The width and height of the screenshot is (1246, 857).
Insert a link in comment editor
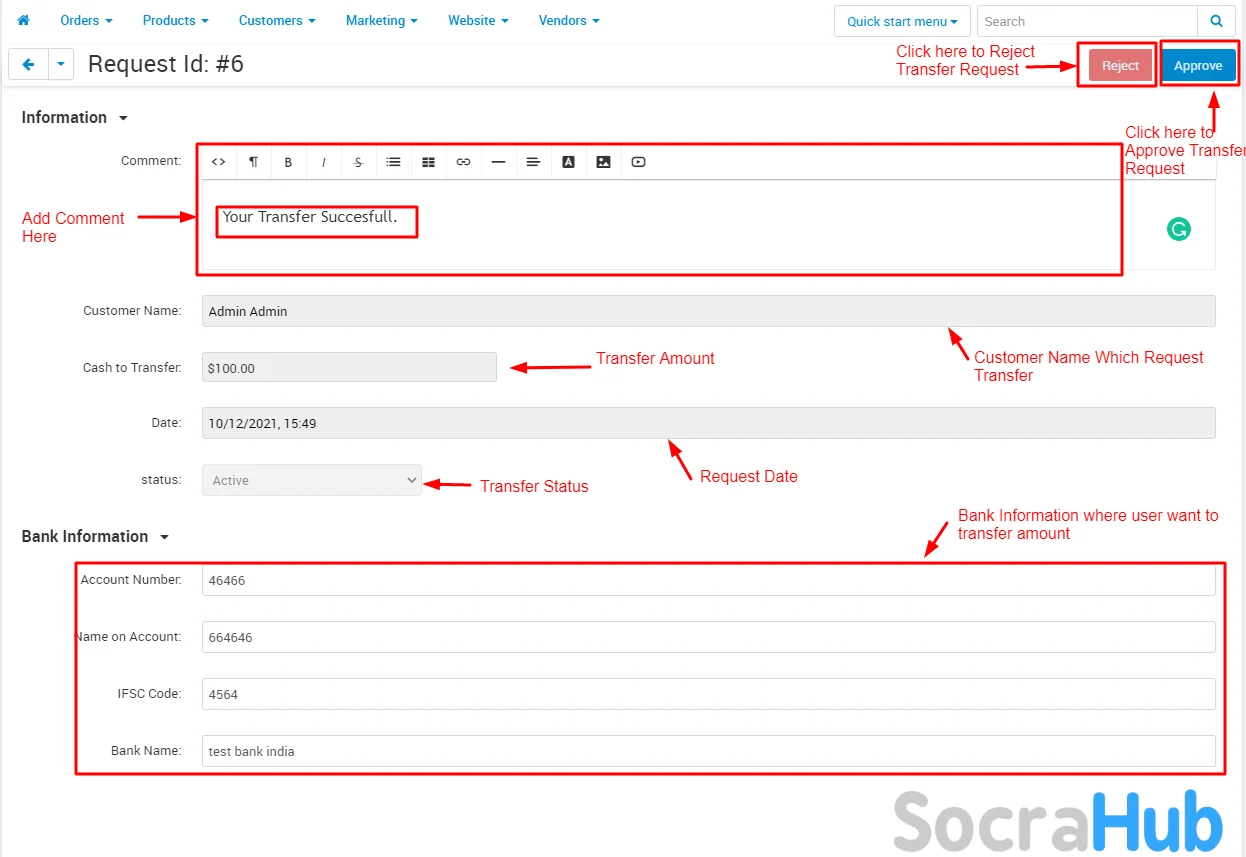click(x=463, y=162)
